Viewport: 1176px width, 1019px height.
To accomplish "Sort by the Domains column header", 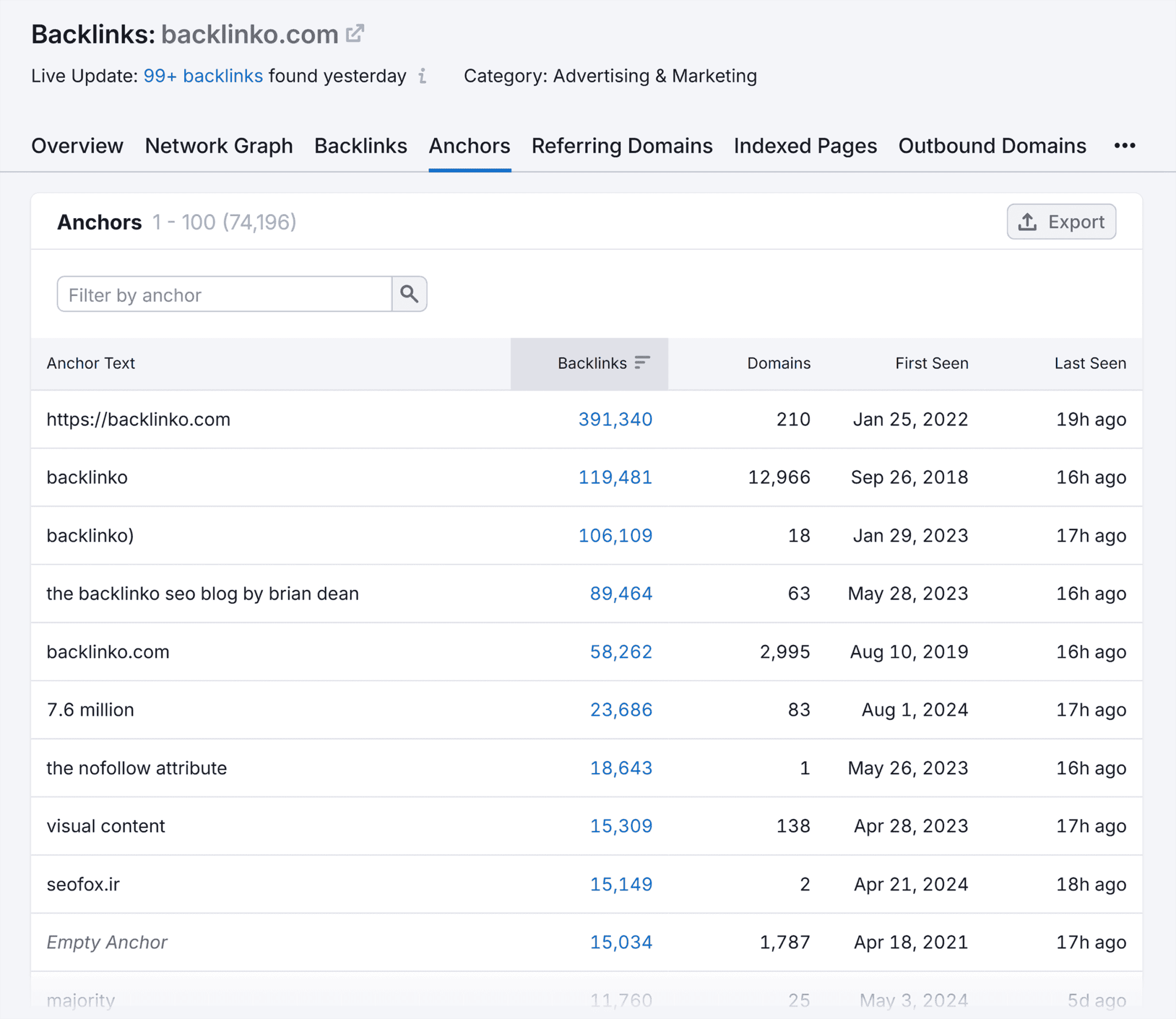I will pos(778,363).
